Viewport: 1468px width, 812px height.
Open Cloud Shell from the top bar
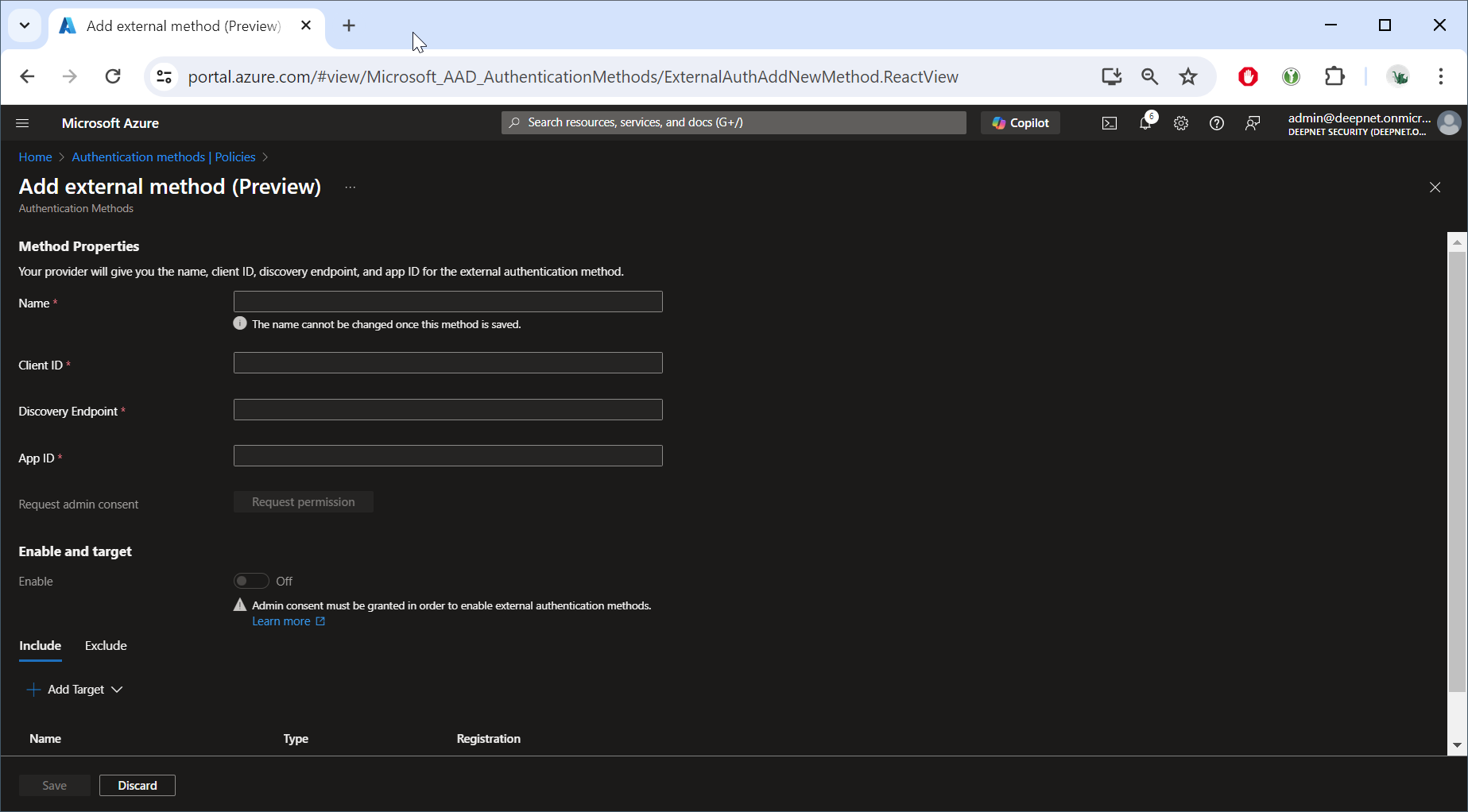(1109, 123)
